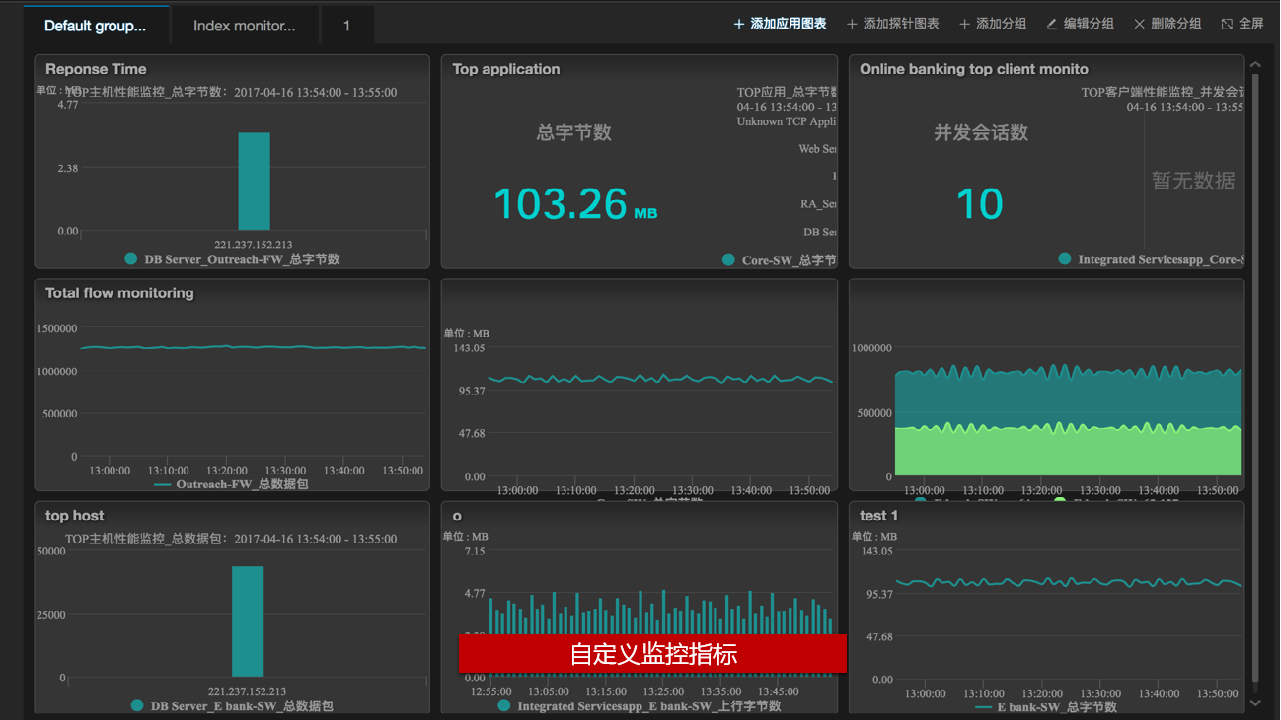The width and height of the screenshot is (1281, 720).
Task: Click the top host panel title
Action: click(x=74, y=516)
